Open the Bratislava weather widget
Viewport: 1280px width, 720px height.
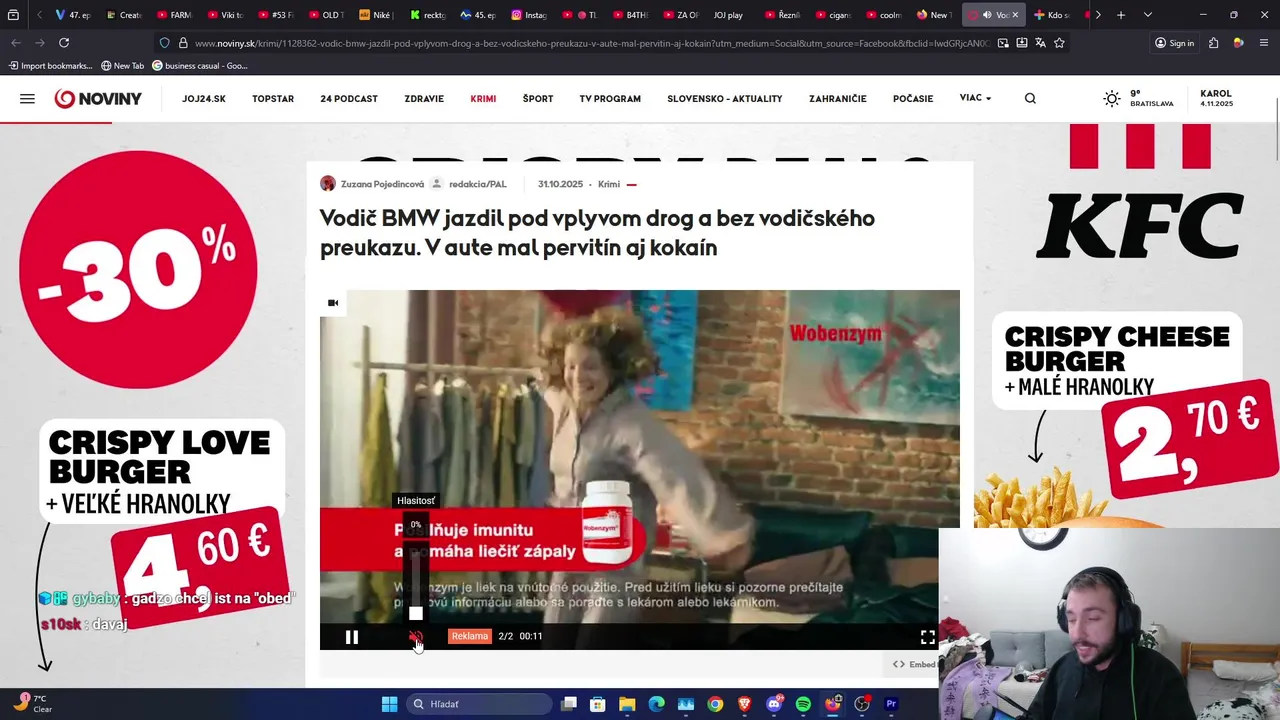coord(1138,98)
